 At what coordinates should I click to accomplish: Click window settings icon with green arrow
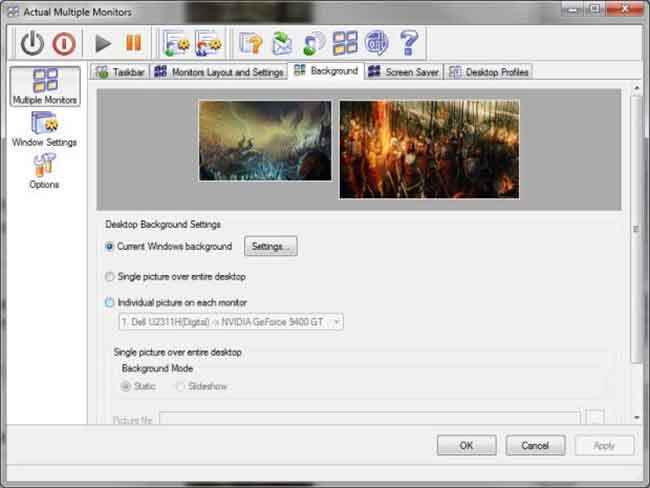point(177,43)
